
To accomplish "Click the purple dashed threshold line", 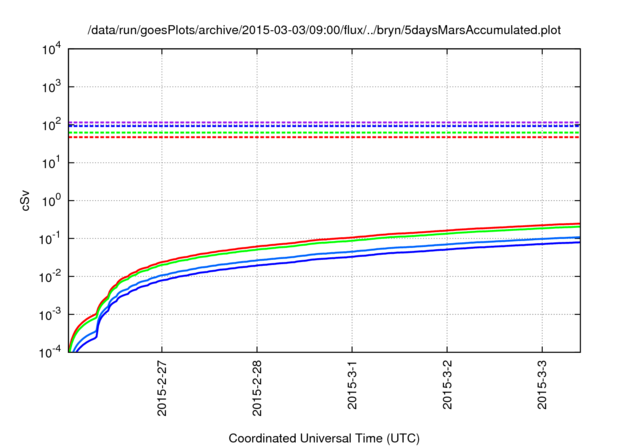I will 324,122.
